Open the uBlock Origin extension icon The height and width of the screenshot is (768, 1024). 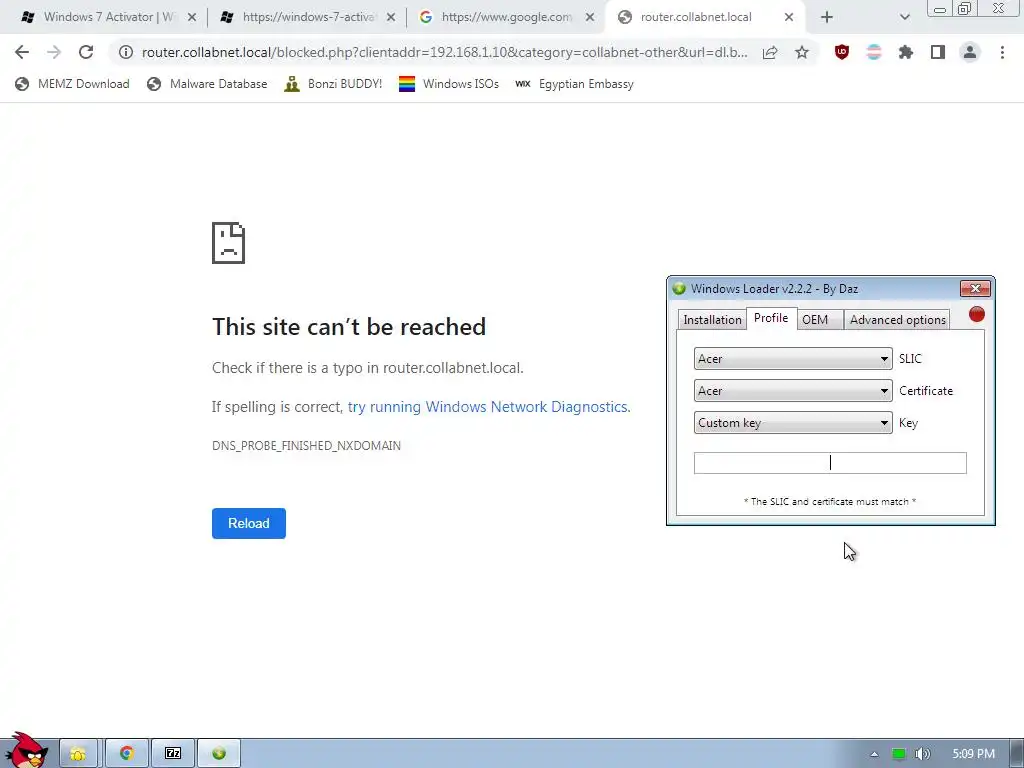pyautogui.click(x=842, y=52)
